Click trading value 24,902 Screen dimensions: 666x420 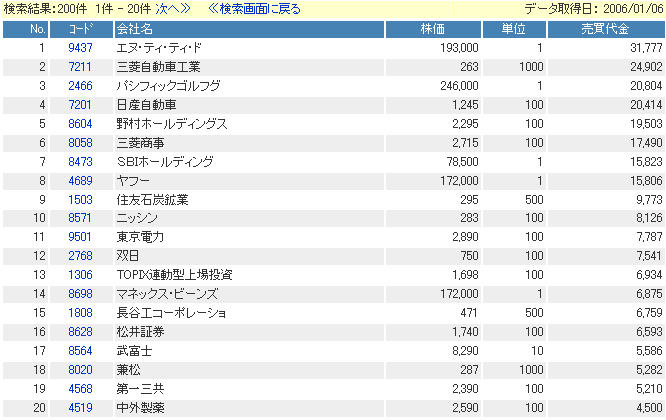tap(646, 67)
